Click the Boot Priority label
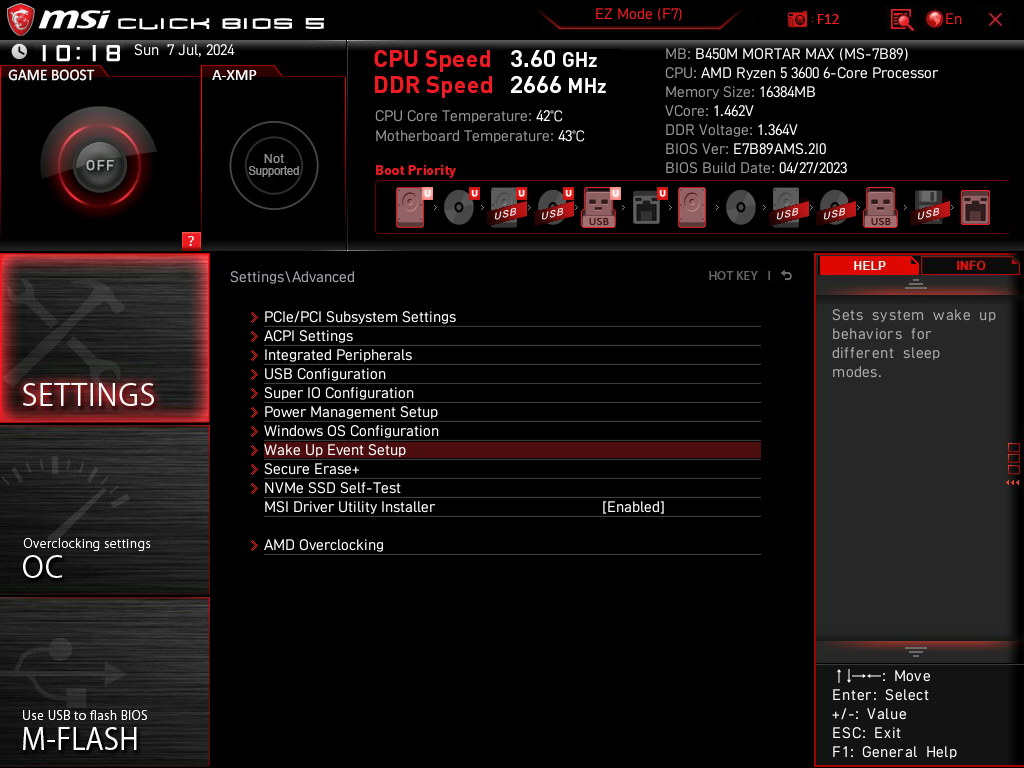This screenshot has height=768, width=1024. click(415, 170)
